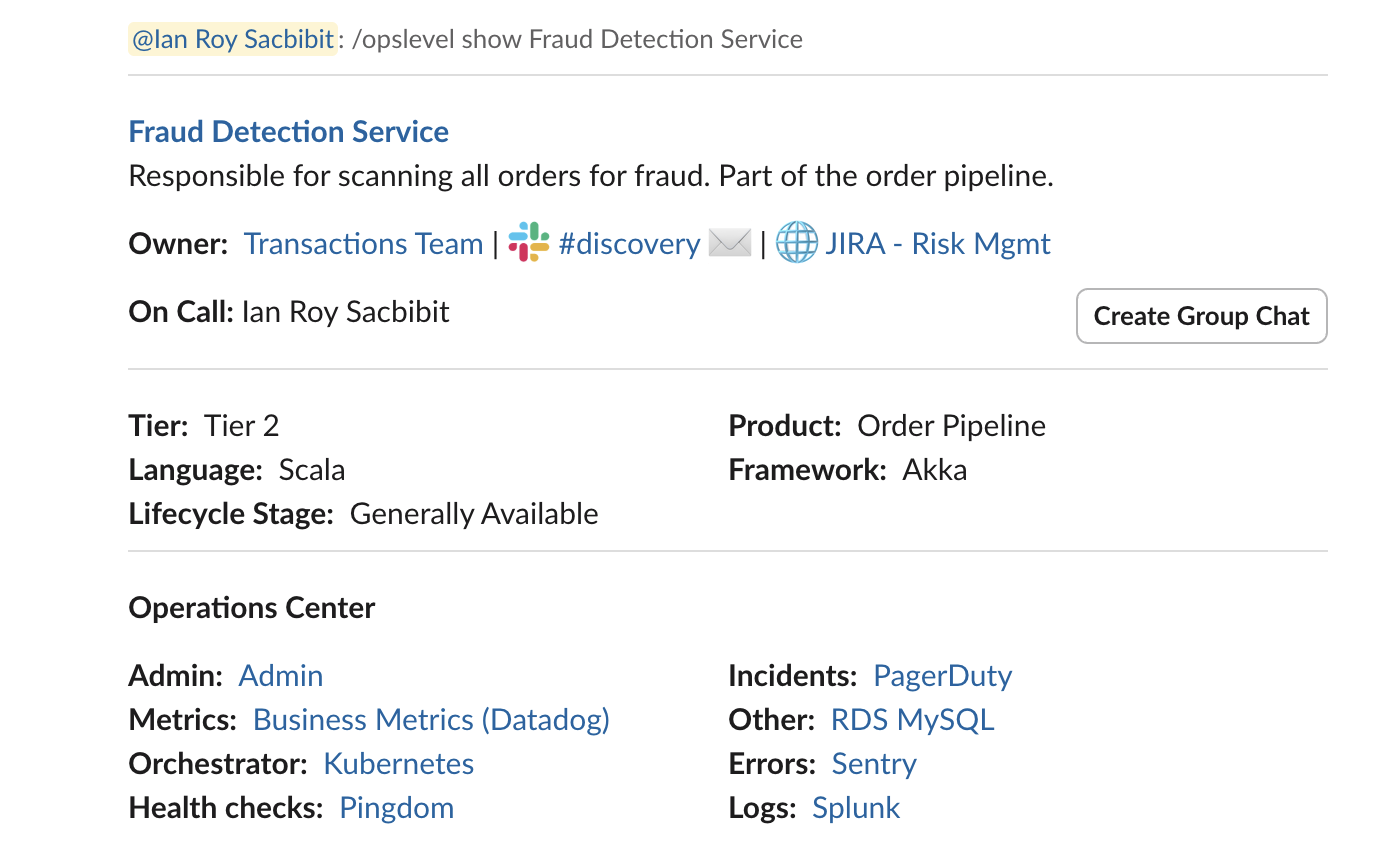
Task: Open the Kubernetes orchestrator link
Action: coord(399,764)
